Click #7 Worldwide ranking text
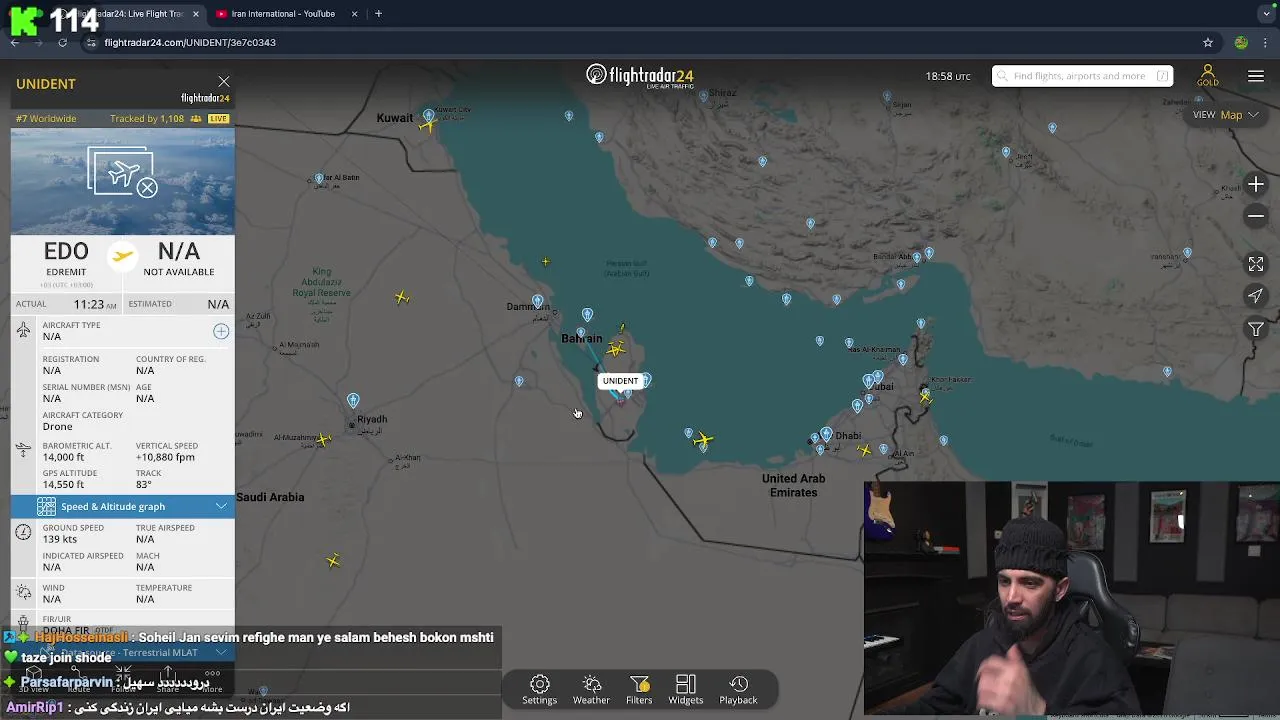Viewport: 1280px width, 720px height. click(45, 119)
